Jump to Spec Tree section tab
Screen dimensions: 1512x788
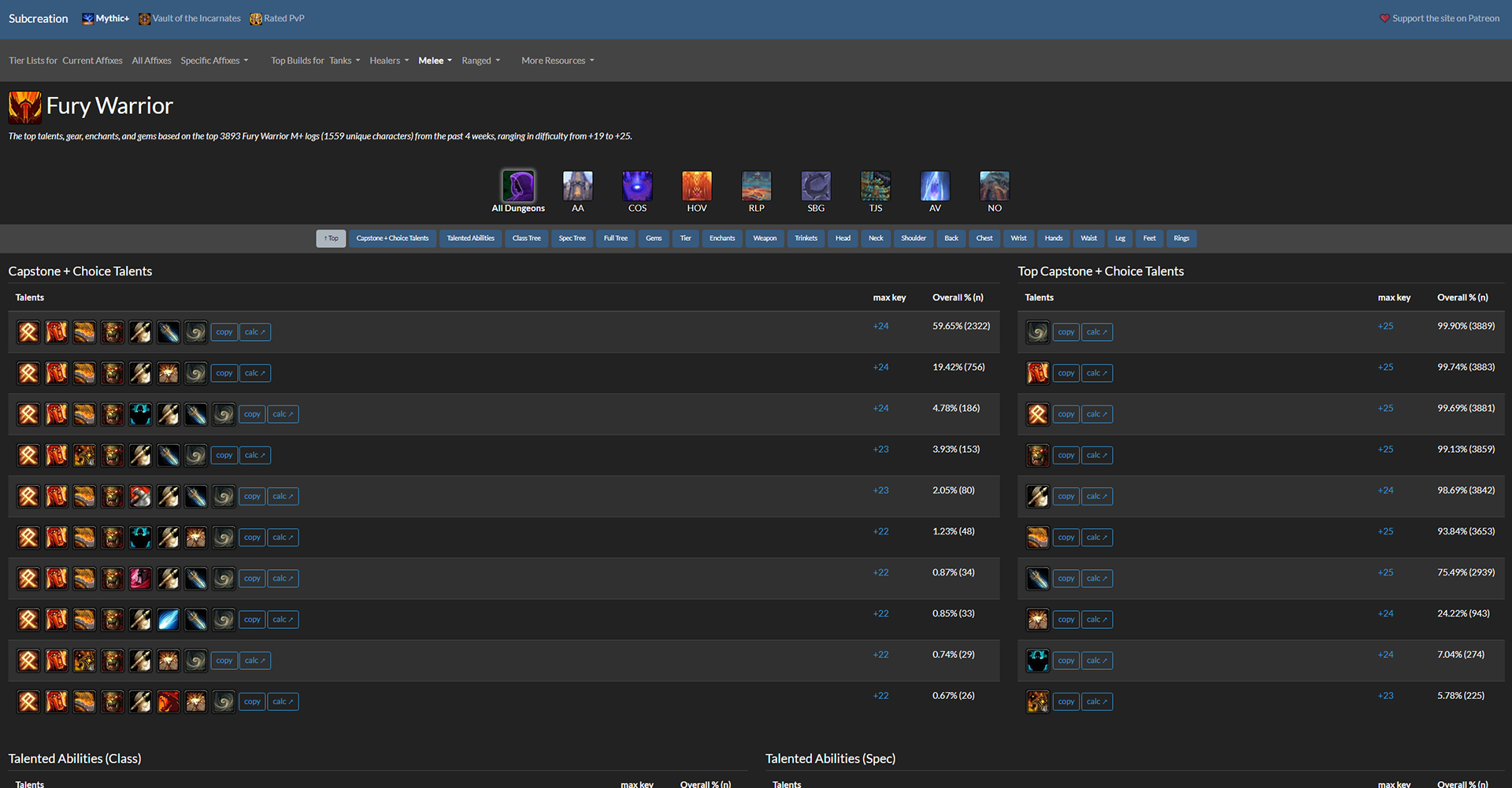point(573,239)
